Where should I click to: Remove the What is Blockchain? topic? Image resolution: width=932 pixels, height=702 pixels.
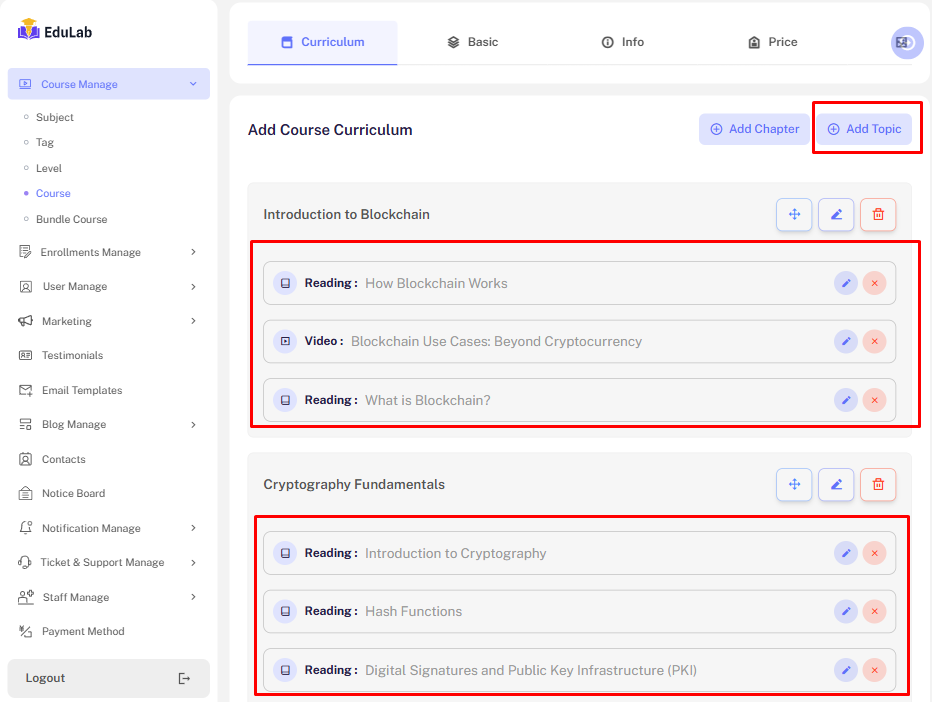coord(874,401)
